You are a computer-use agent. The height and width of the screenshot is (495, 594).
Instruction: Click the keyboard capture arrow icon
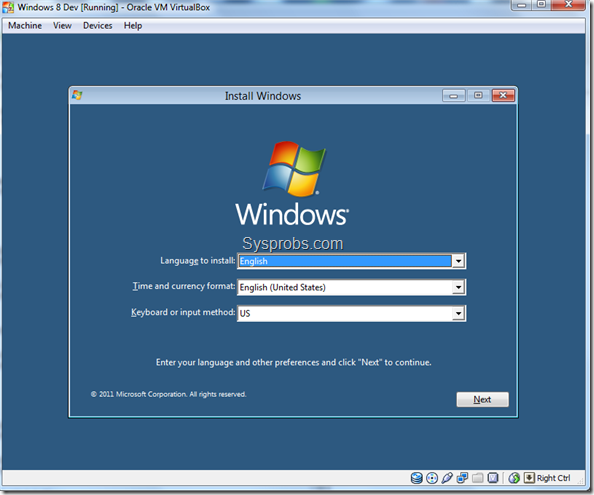tap(529, 478)
